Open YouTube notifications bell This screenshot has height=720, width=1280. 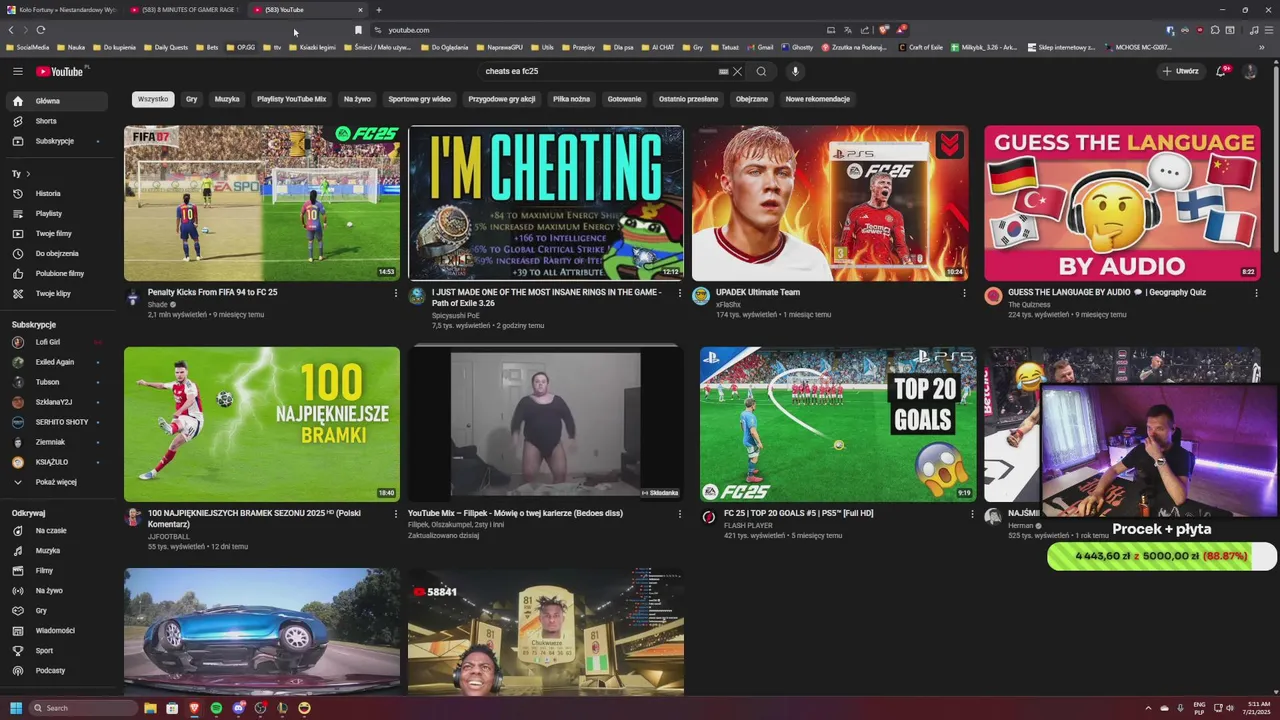pos(1221,71)
